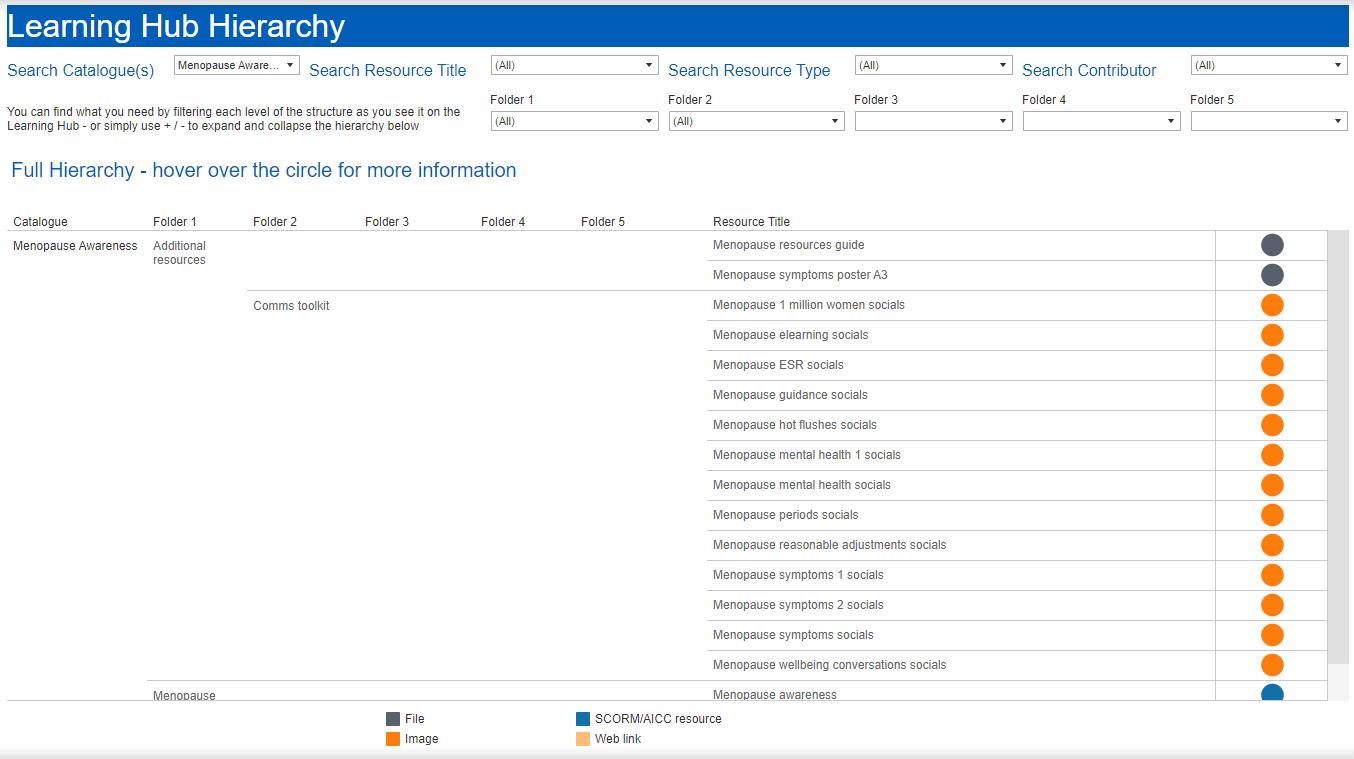Click the File icon beside Menopause resources guide
This screenshot has height=759, width=1354.
pyautogui.click(x=1270, y=244)
